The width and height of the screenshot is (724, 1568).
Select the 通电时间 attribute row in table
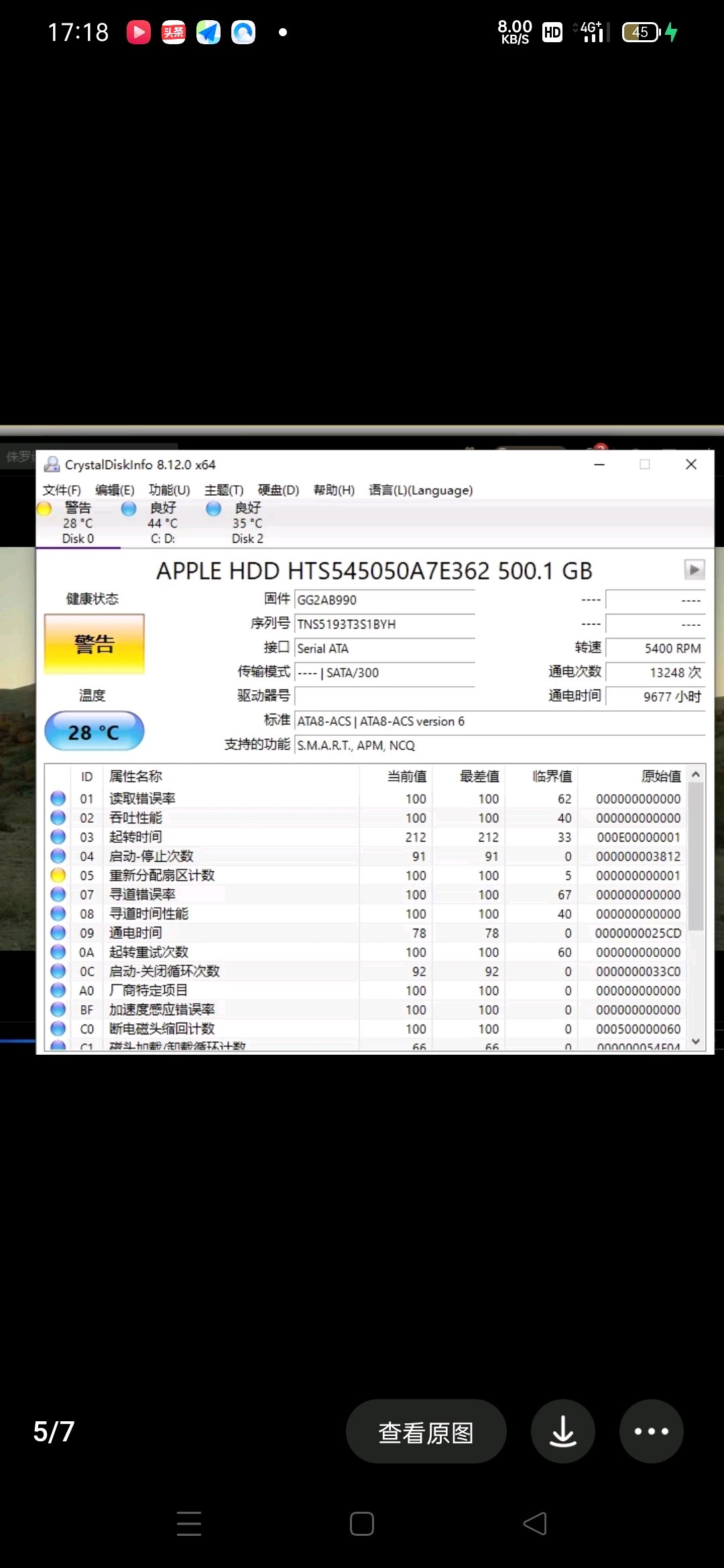(x=366, y=933)
